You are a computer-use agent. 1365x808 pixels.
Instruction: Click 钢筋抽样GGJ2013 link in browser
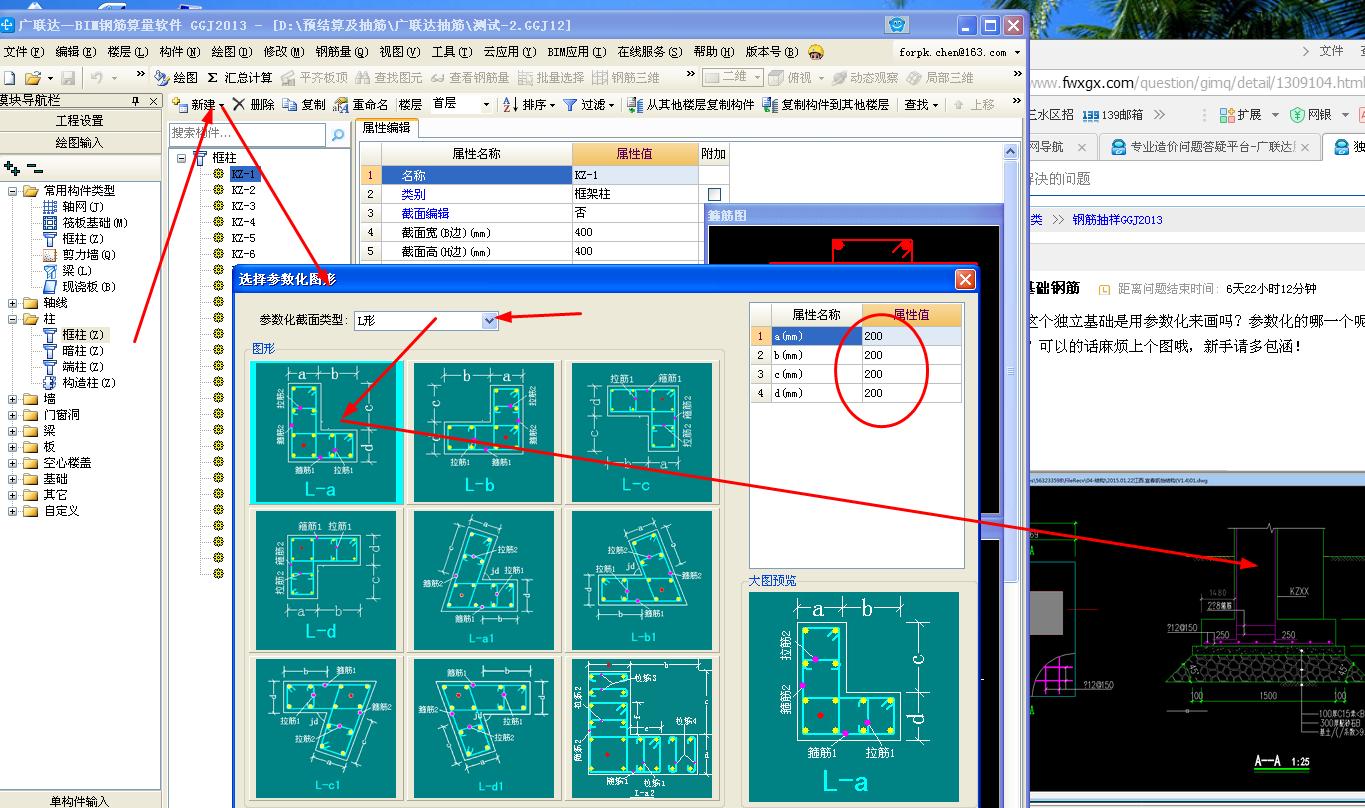pyautogui.click(x=1117, y=220)
